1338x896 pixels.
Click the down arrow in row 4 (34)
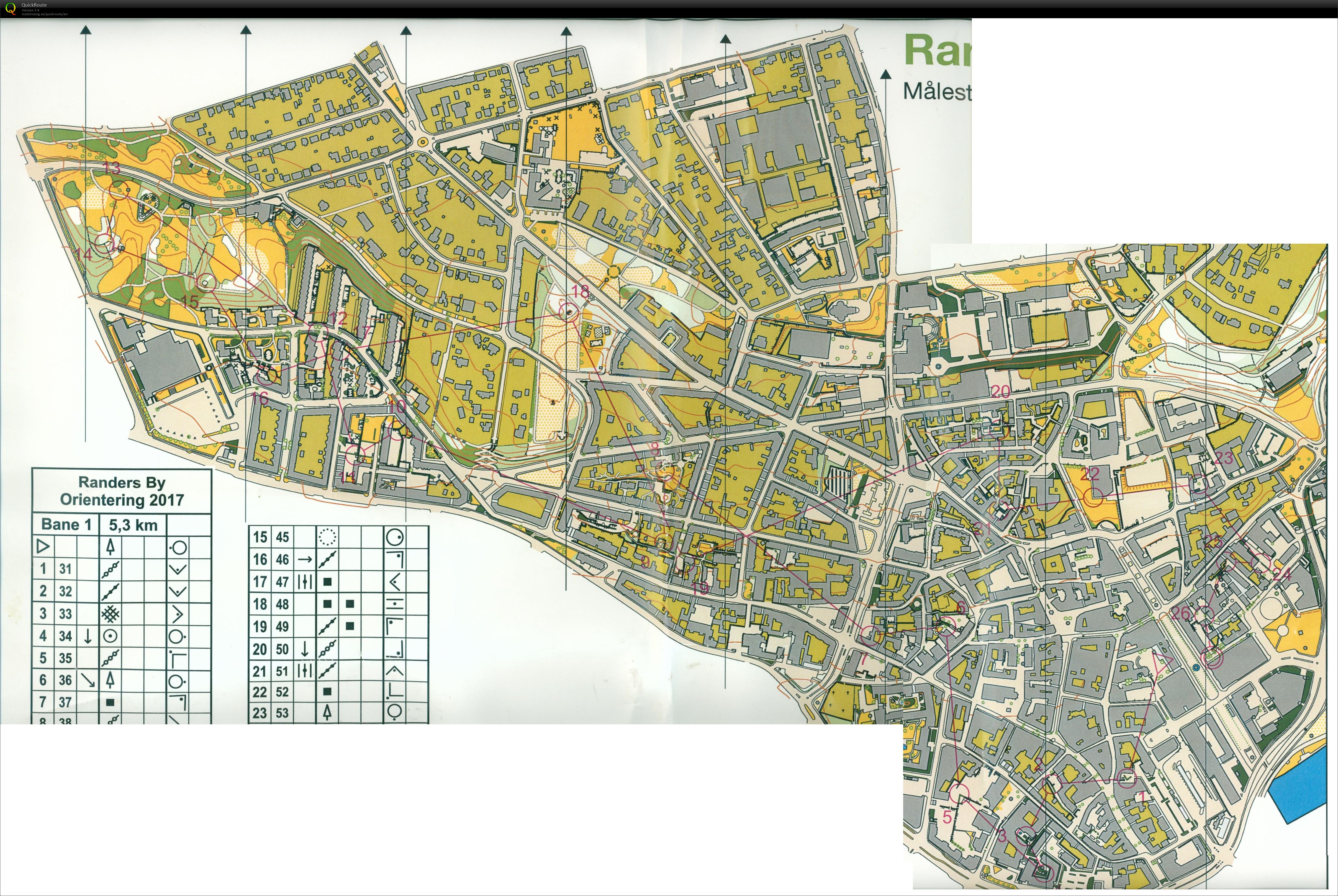click(88, 636)
